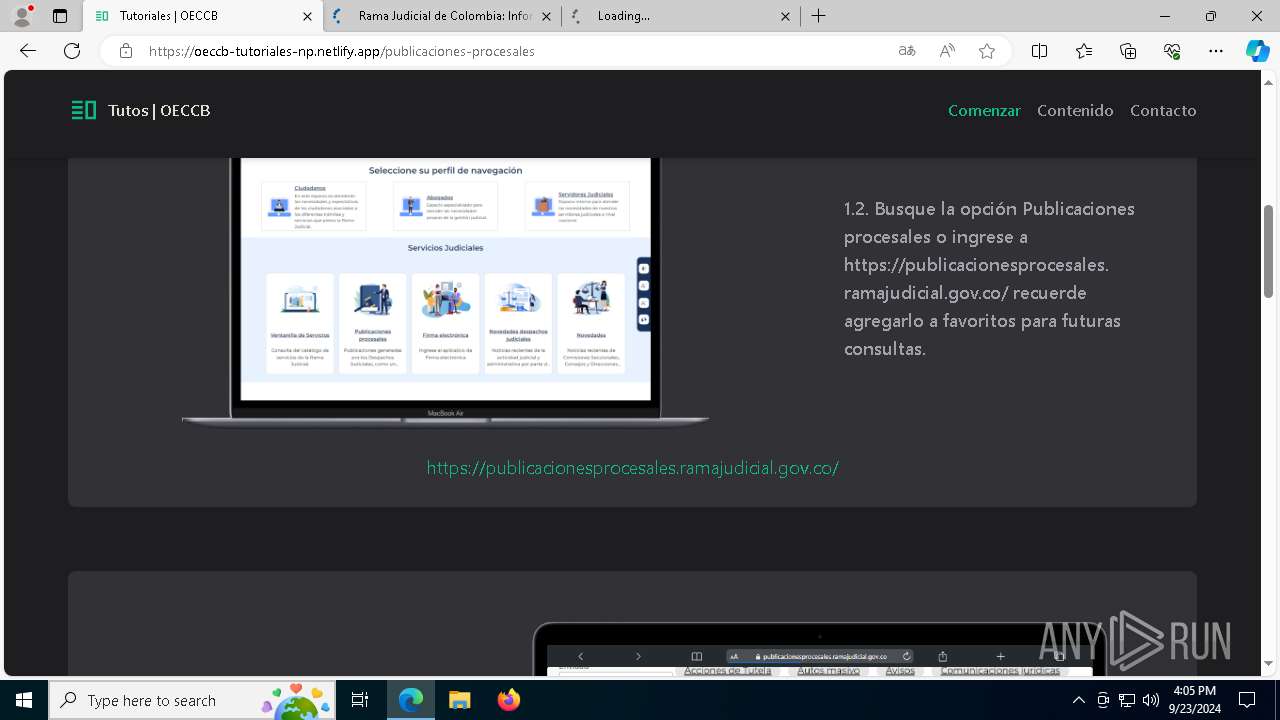
Task: Refresh the current page
Action: pyautogui.click(x=72, y=51)
